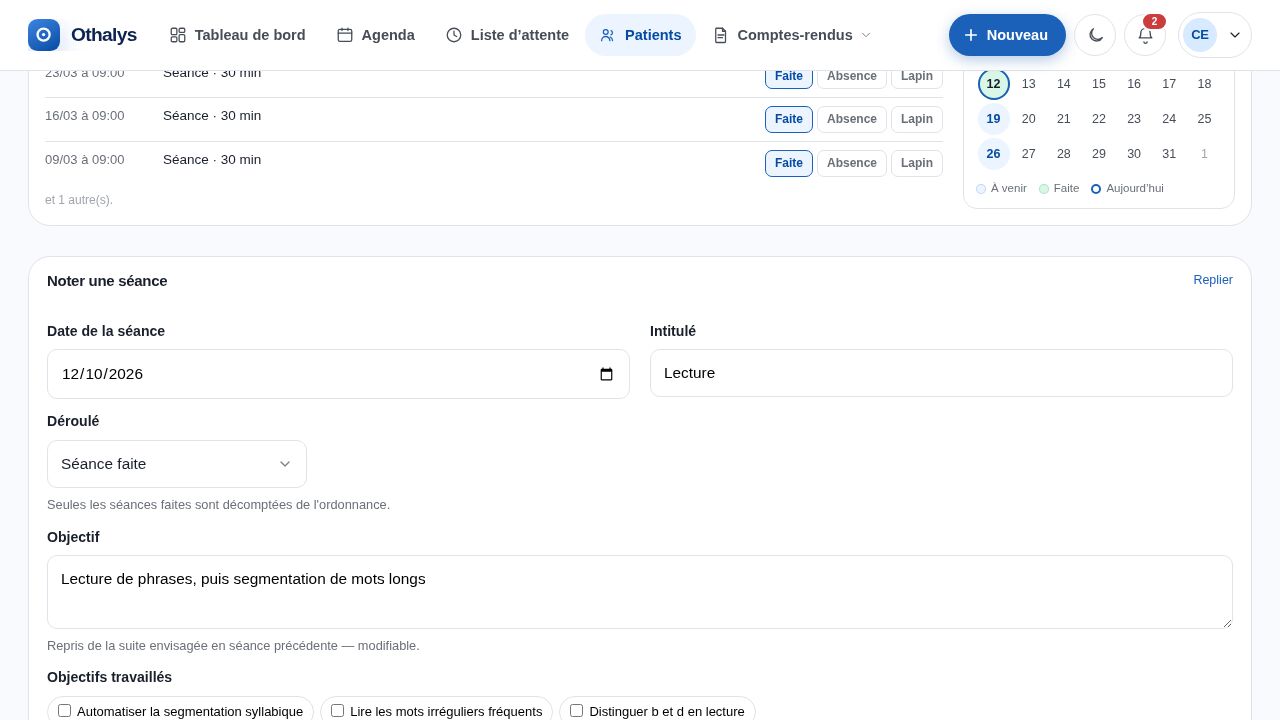
Task: Check 'Lire les mots irréguliers fréquents'
Action: click(338, 711)
